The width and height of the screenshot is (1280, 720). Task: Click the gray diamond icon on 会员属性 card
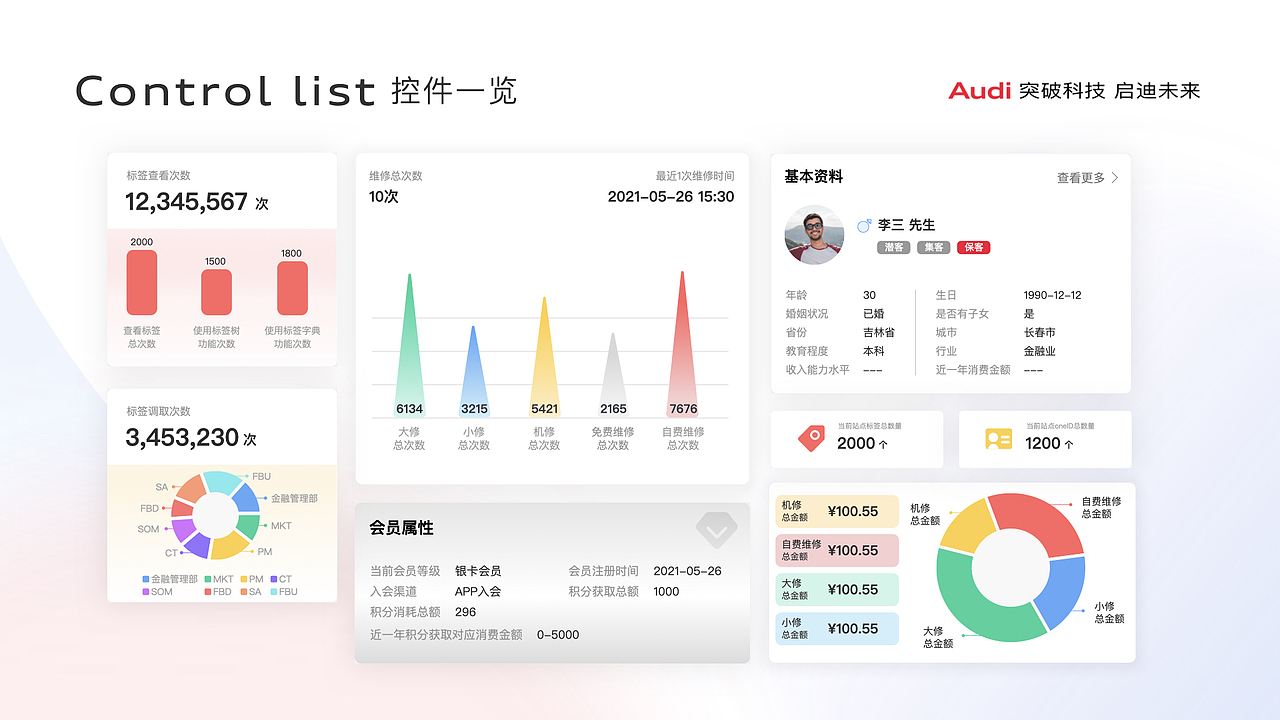(x=716, y=528)
